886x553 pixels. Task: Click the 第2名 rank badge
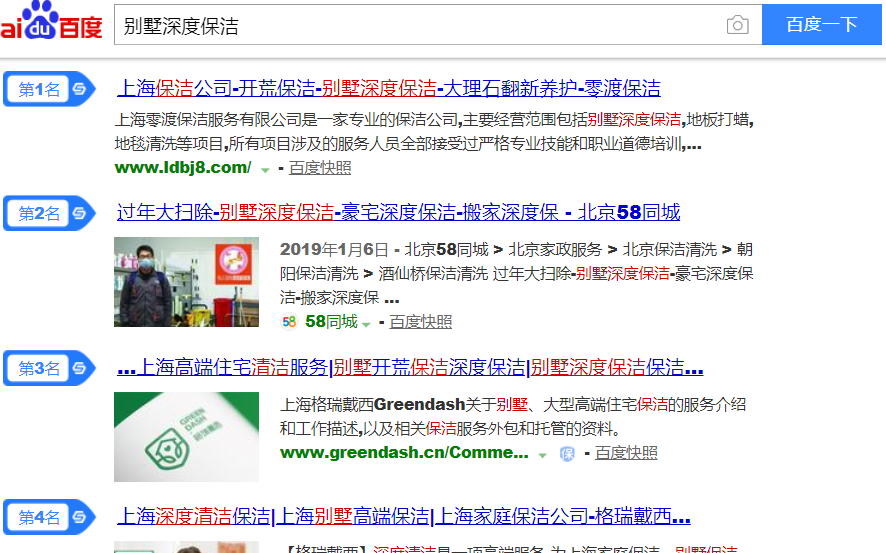coord(49,214)
